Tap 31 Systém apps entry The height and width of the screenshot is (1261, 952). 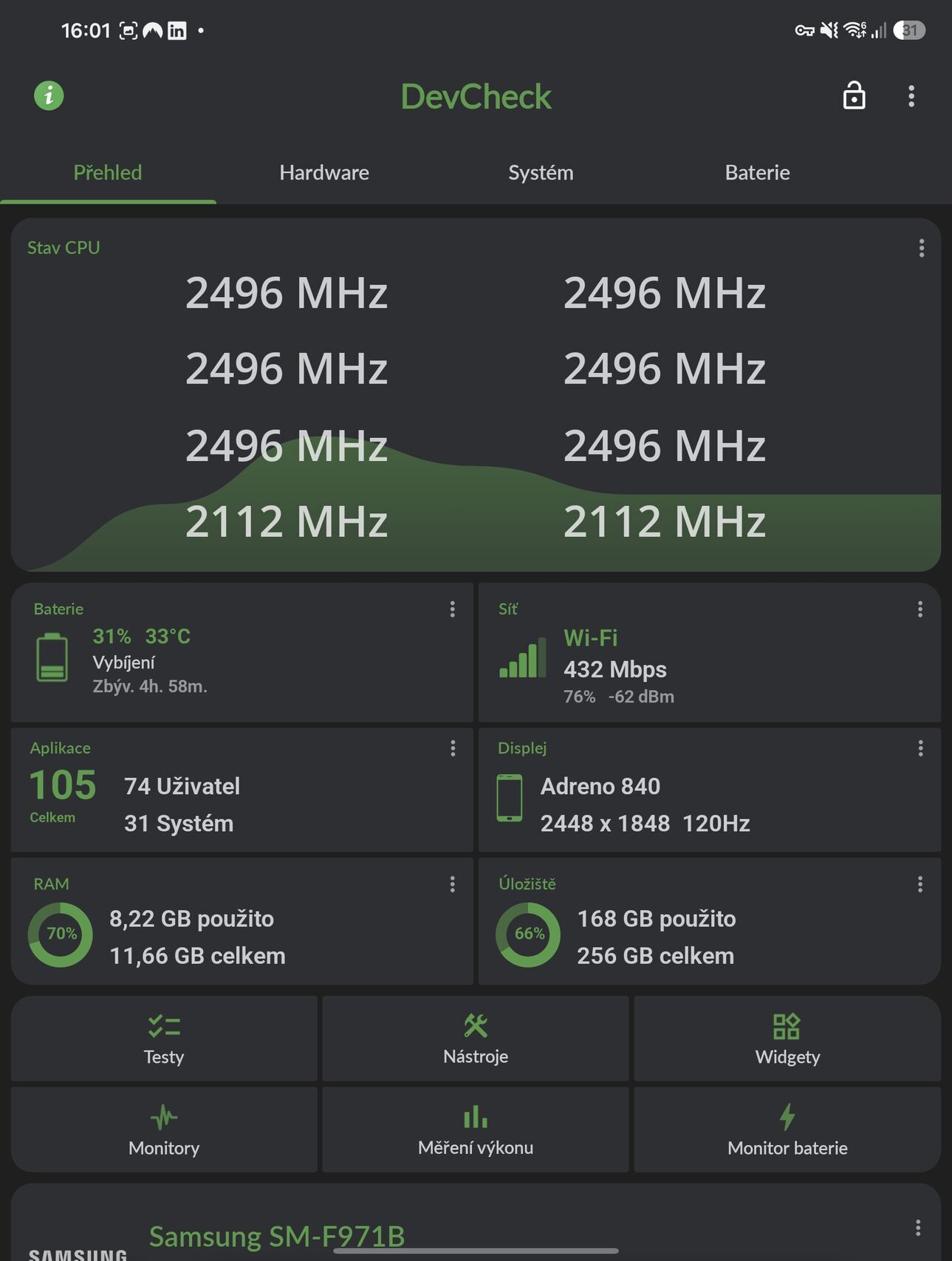179,823
